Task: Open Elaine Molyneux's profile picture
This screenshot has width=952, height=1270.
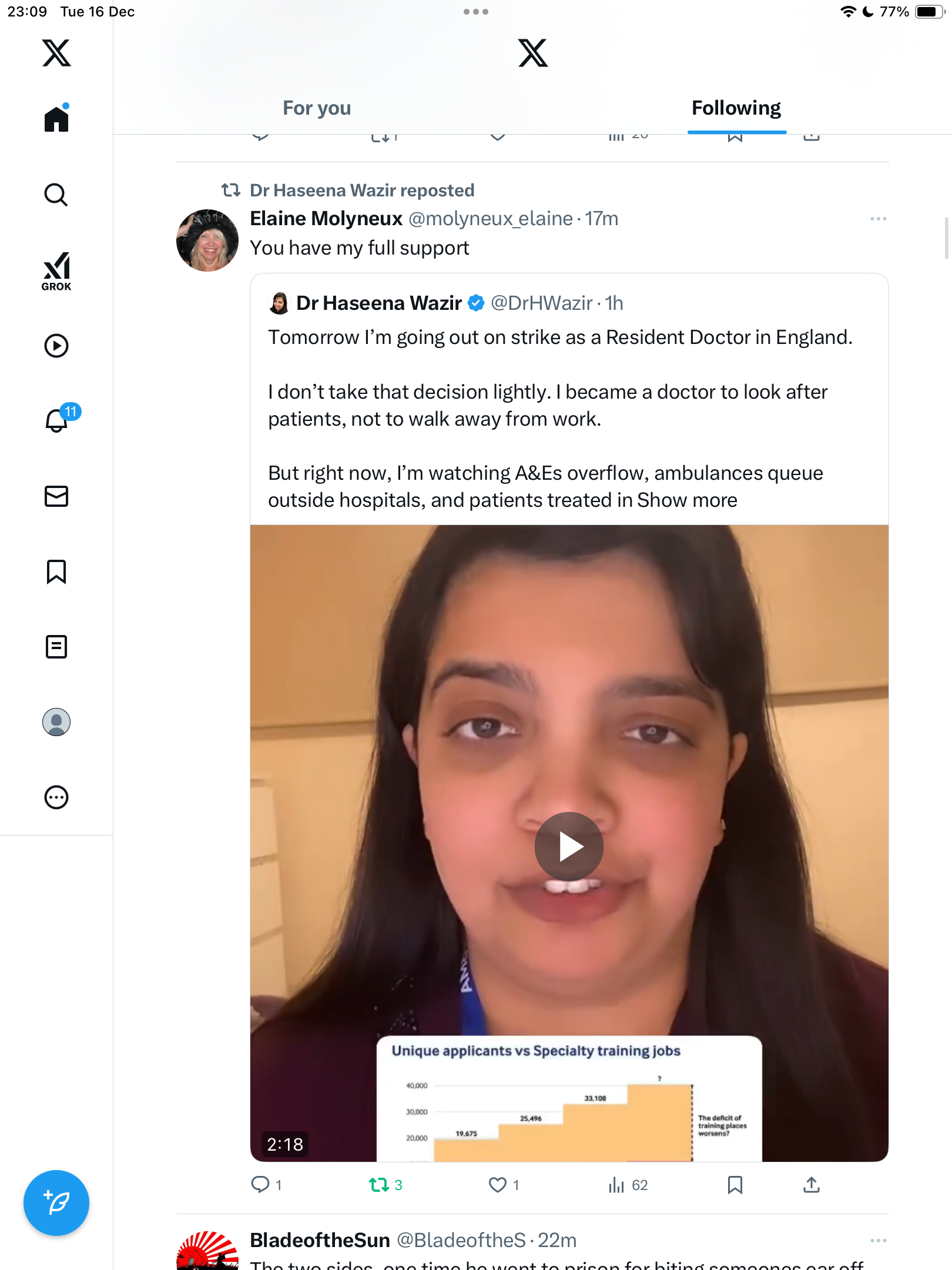Action: tap(207, 240)
